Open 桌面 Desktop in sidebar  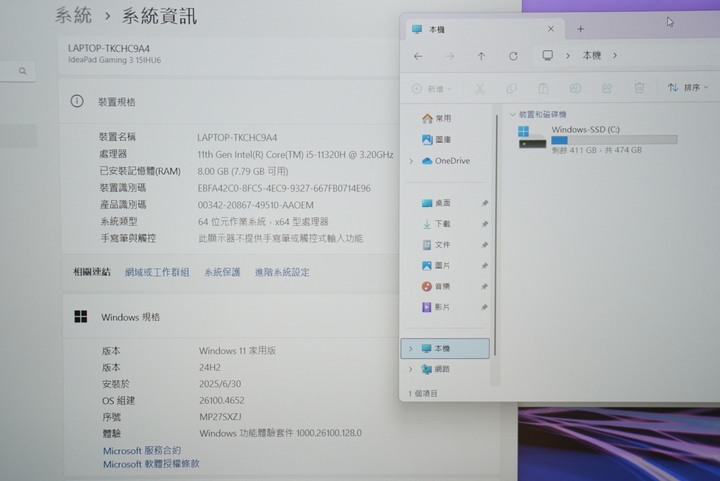436,203
